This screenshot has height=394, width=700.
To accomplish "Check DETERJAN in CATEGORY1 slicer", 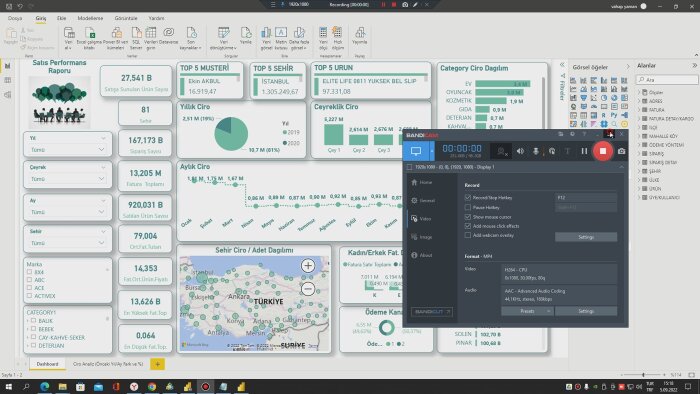I will pos(33,345).
